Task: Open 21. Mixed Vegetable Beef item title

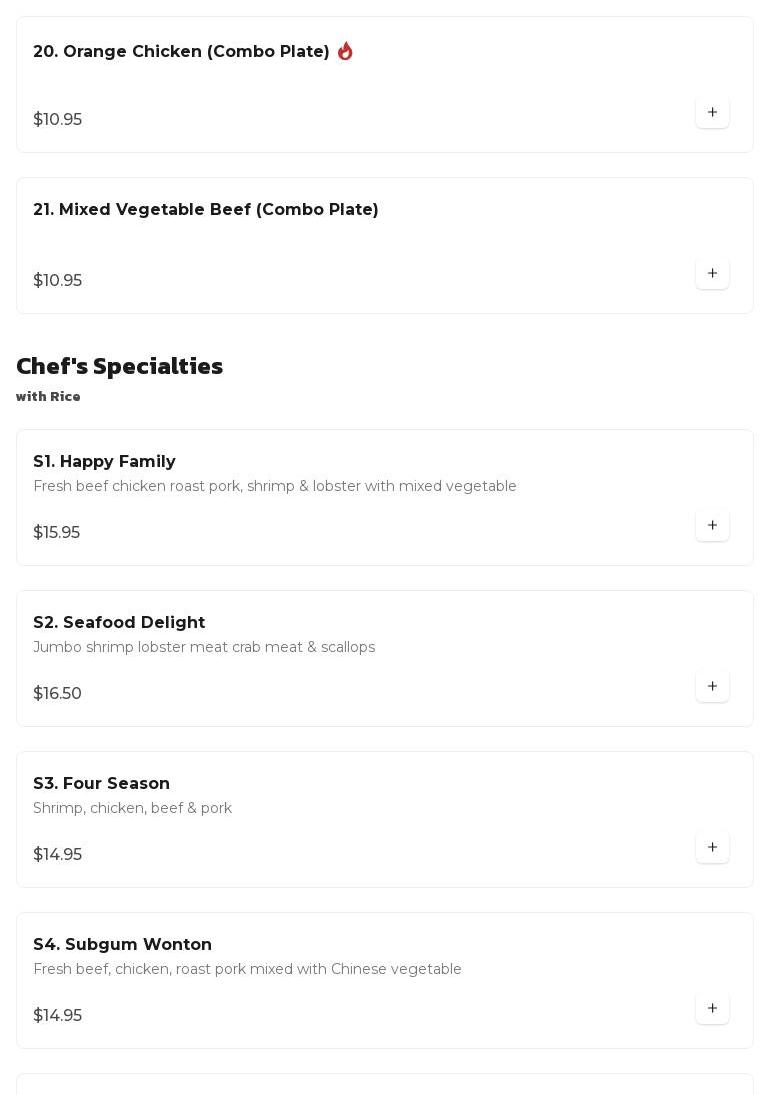Action: coord(205,210)
